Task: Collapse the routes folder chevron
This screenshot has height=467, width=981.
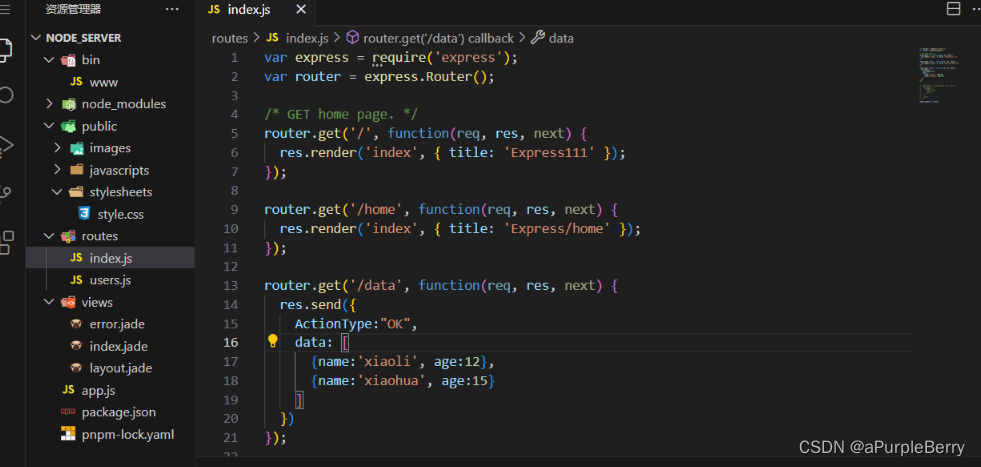Action: point(48,236)
